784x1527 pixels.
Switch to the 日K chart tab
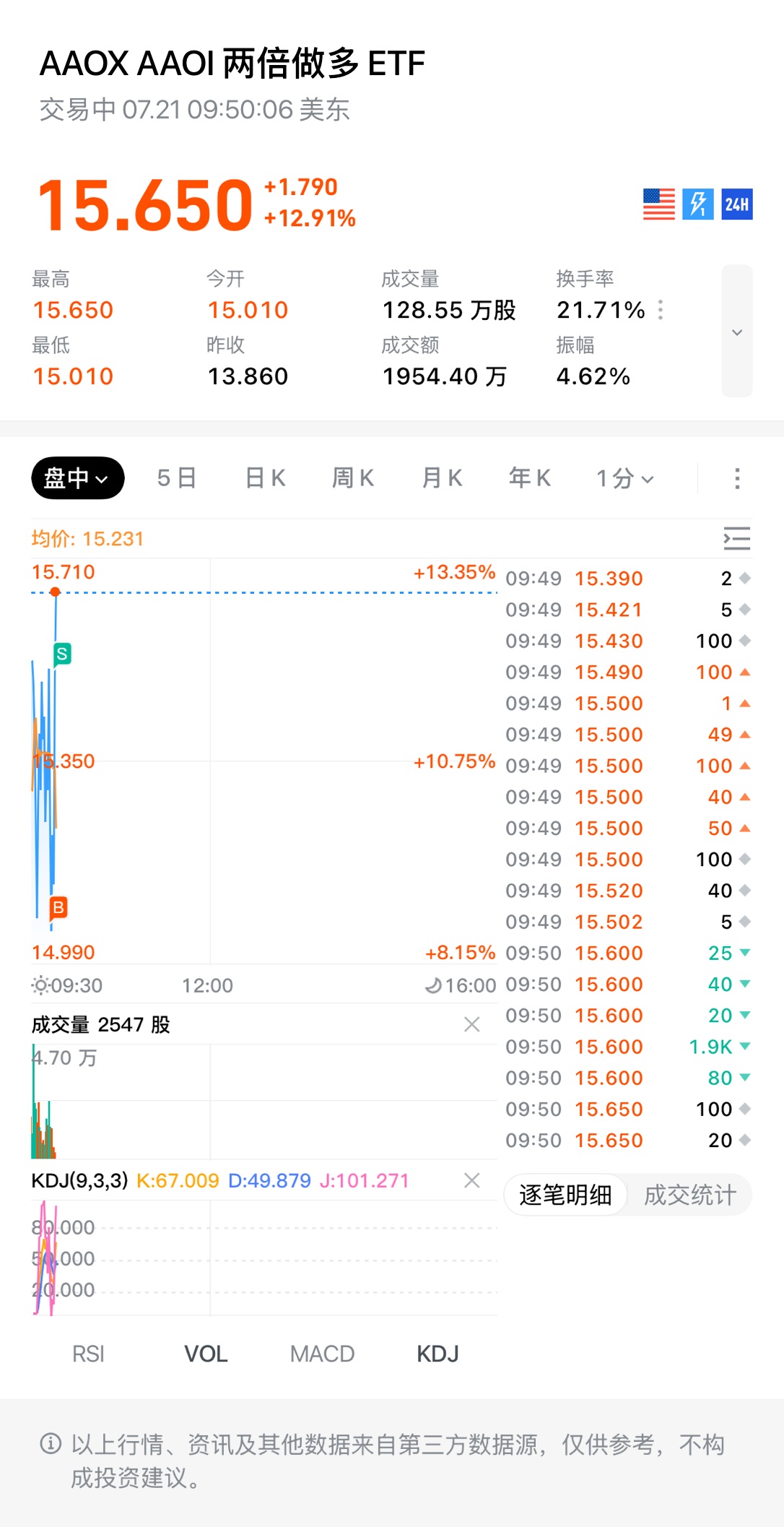[x=265, y=478]
